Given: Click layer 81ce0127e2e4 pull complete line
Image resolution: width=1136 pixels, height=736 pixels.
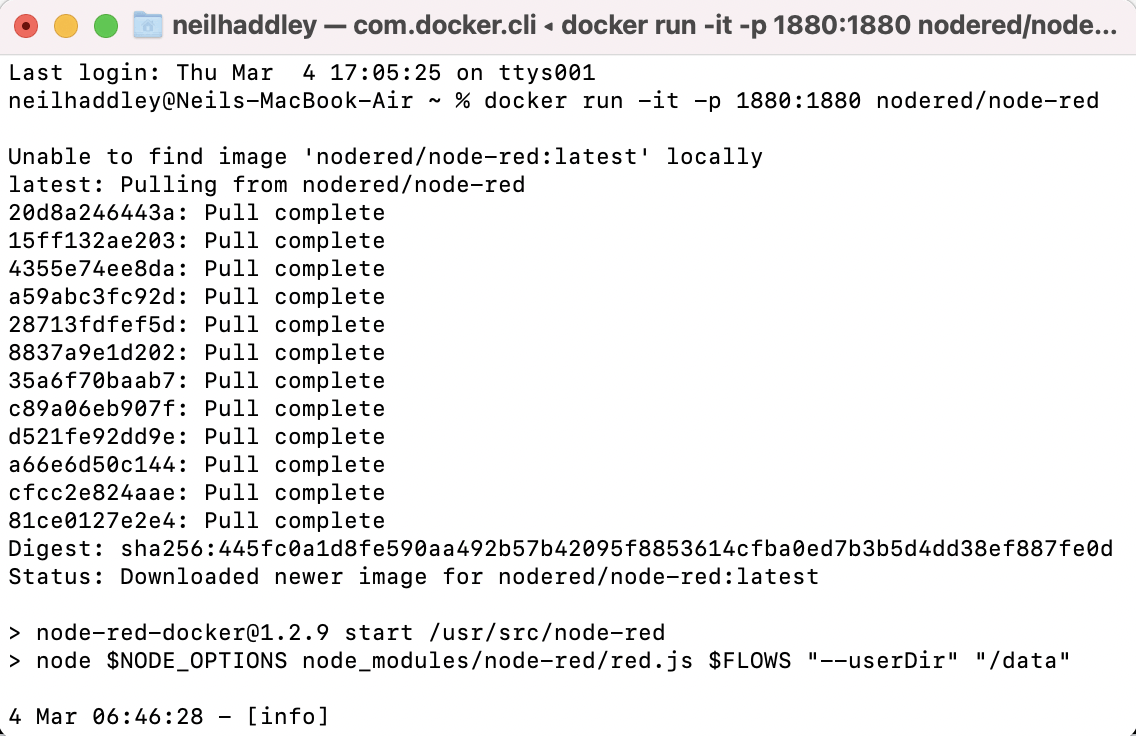Looking at the screenshot, I should pyautogui.click(x=196, y=521).
